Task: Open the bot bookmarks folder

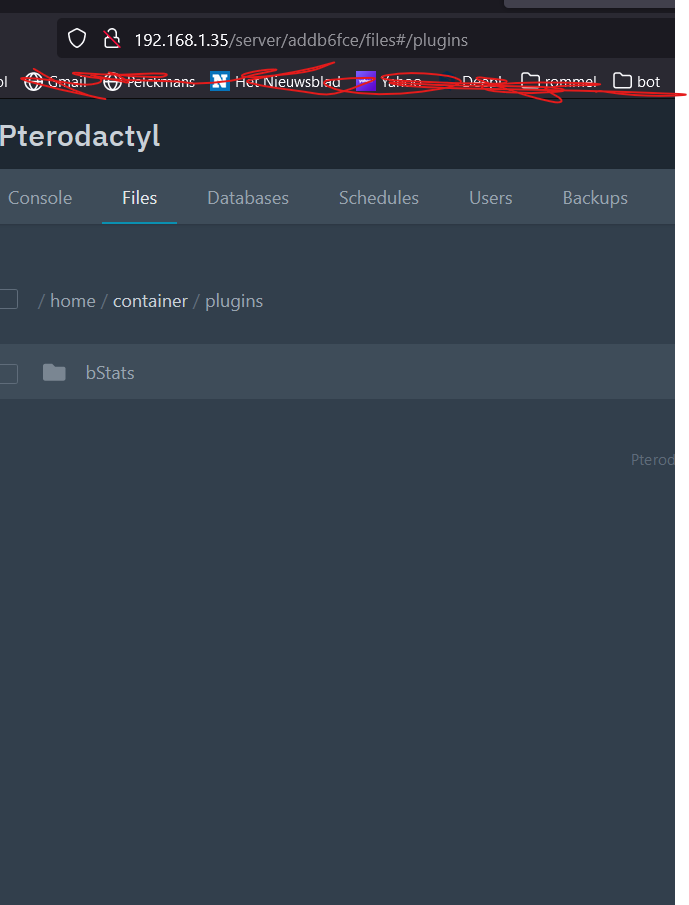Action: (x=635, y=81)
